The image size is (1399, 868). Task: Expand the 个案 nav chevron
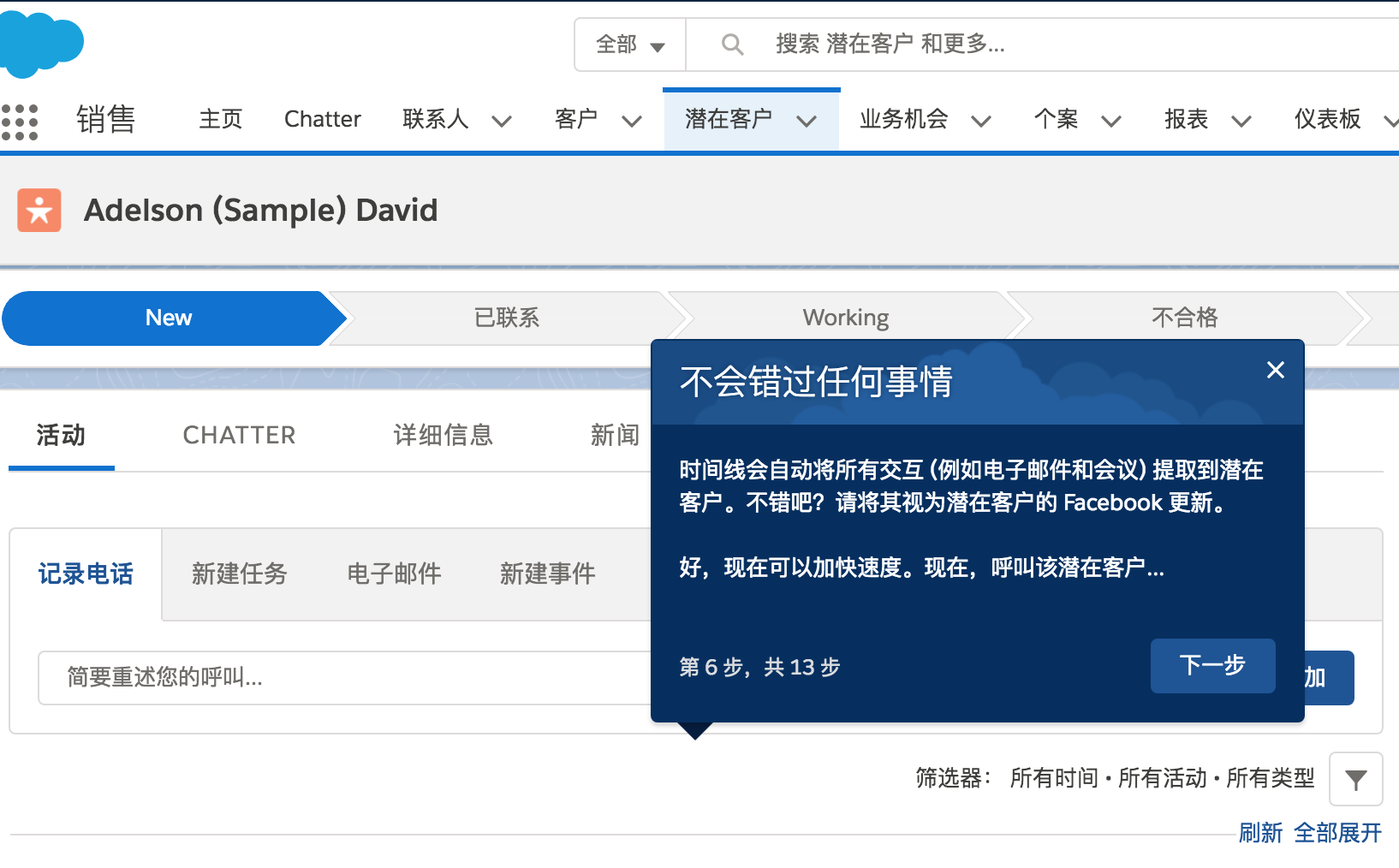(1111, 121)
